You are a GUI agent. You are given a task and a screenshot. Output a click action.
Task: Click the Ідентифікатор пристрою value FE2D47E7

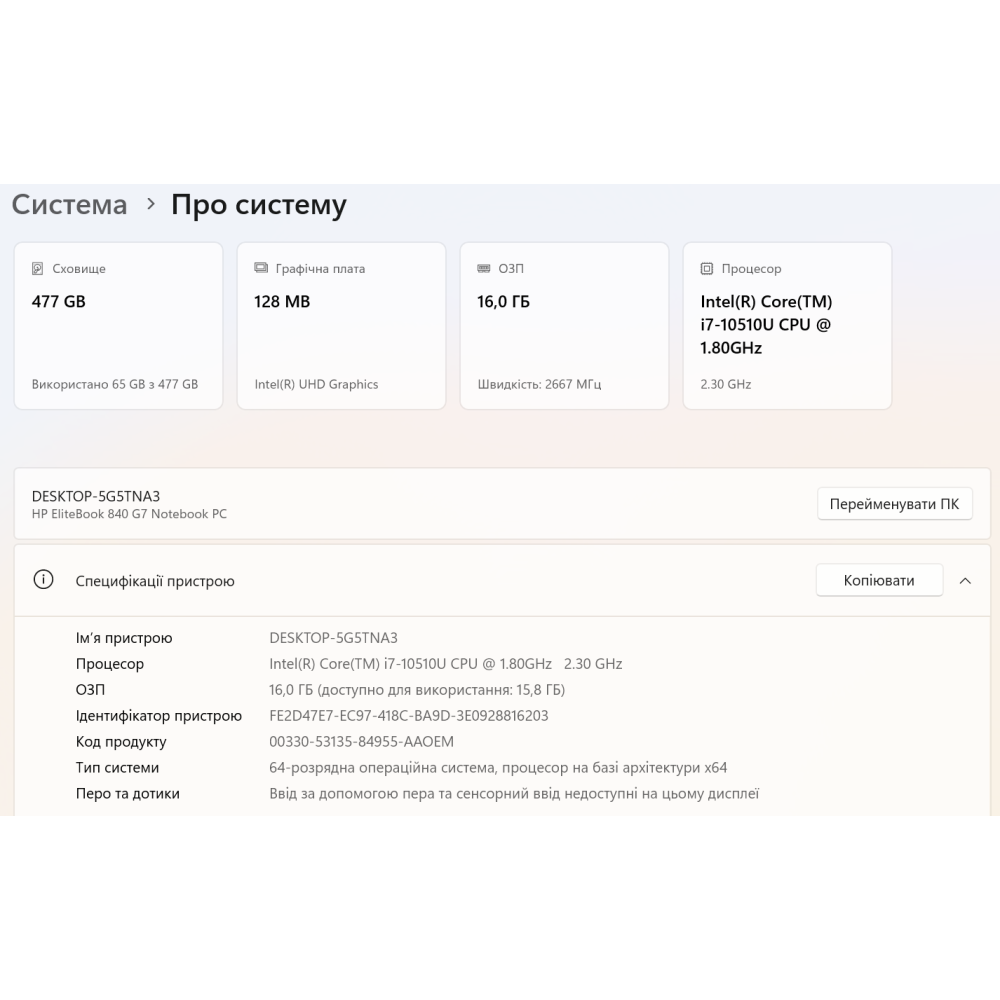[408, 716]
